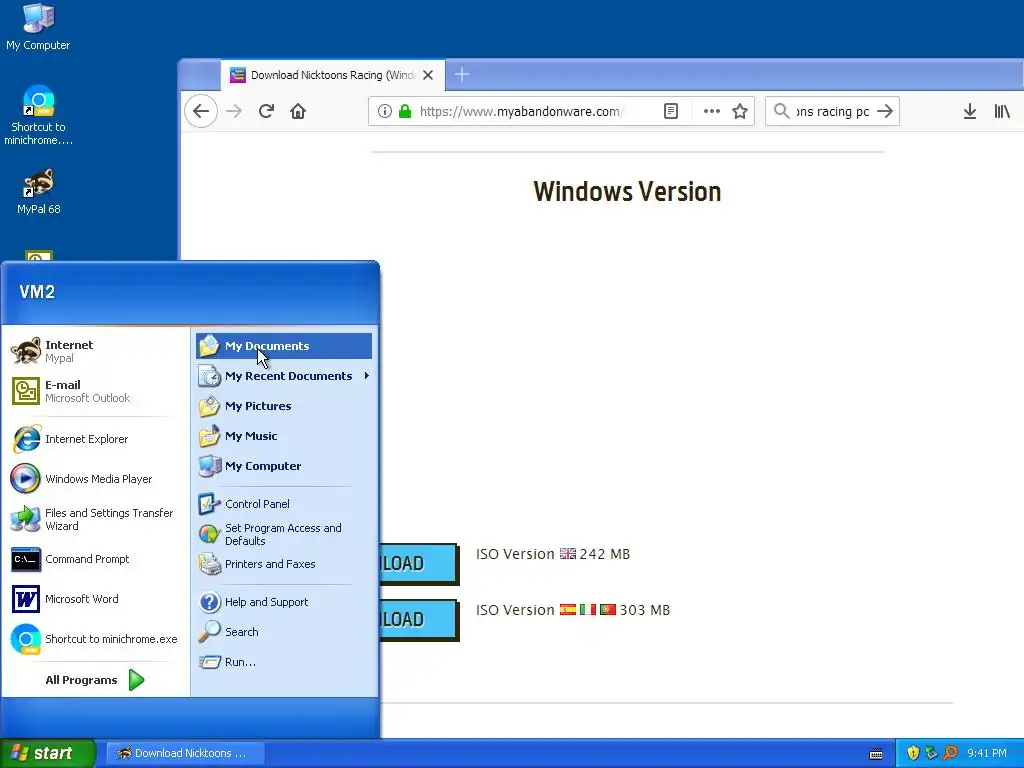1024x768 pixels.
Task: Click the green network tray icon
Action: tap(932, 753)
